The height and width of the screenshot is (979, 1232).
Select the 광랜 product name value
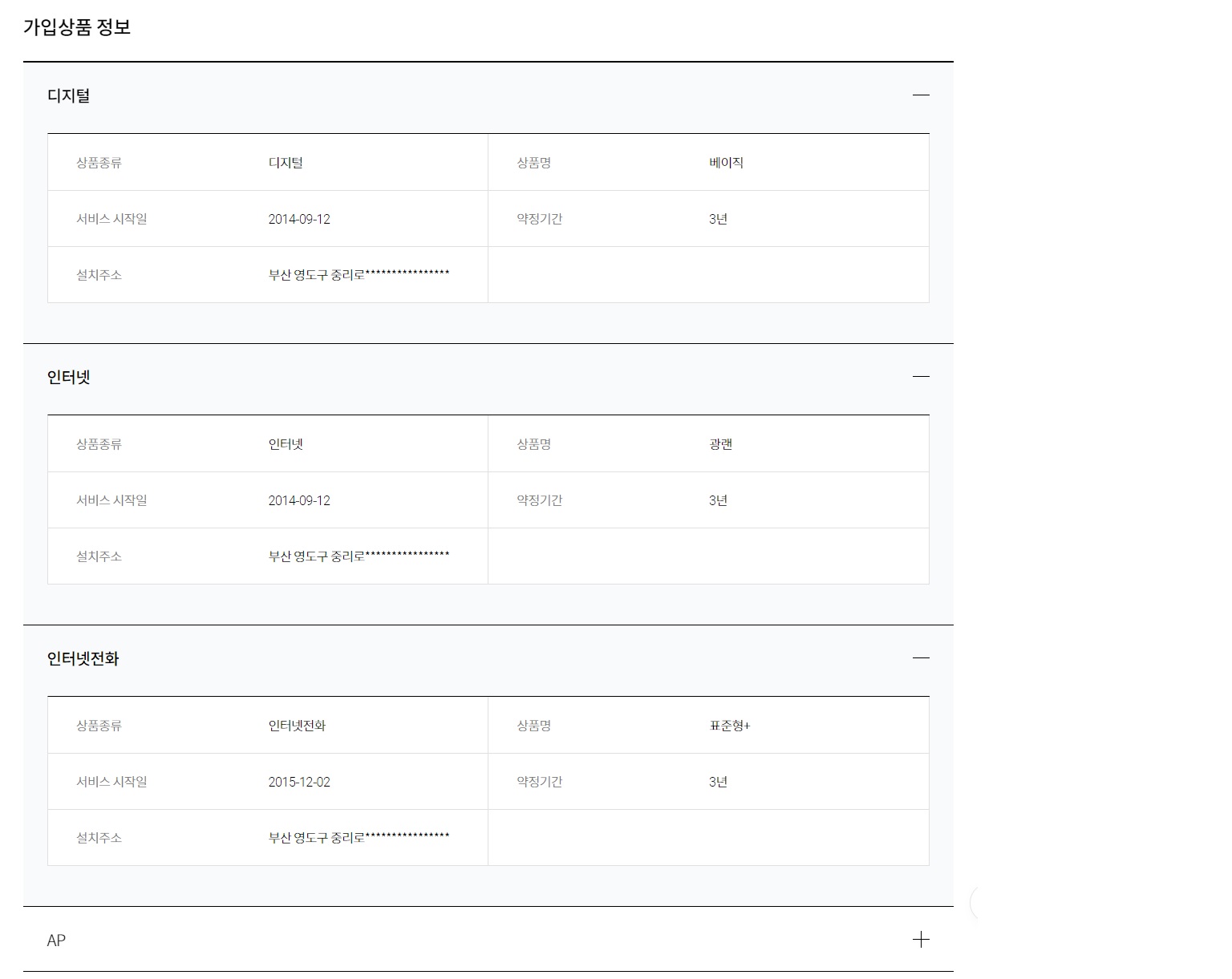click(720, 444)
